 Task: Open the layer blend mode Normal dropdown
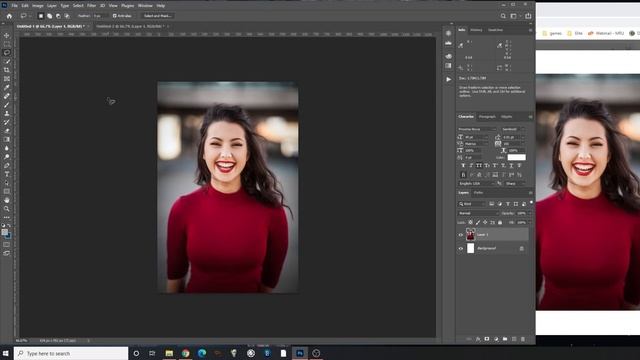478,213
